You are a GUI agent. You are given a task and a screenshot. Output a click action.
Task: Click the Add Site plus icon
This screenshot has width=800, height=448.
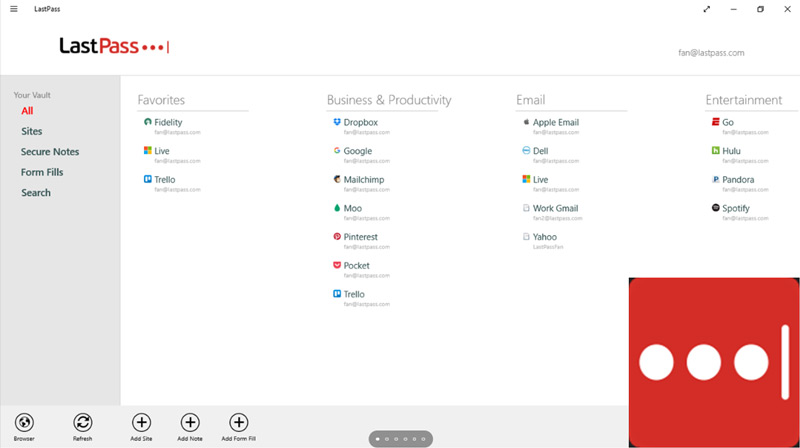tap(141, 422)
